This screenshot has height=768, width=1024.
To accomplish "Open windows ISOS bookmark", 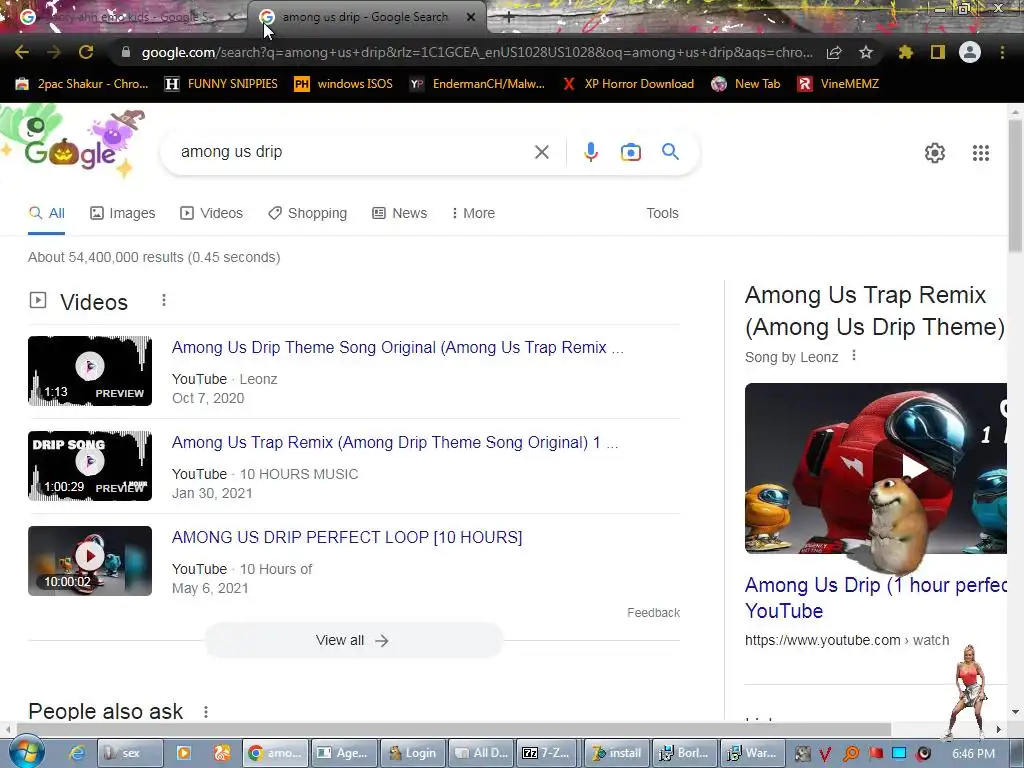I will [344, 84].
